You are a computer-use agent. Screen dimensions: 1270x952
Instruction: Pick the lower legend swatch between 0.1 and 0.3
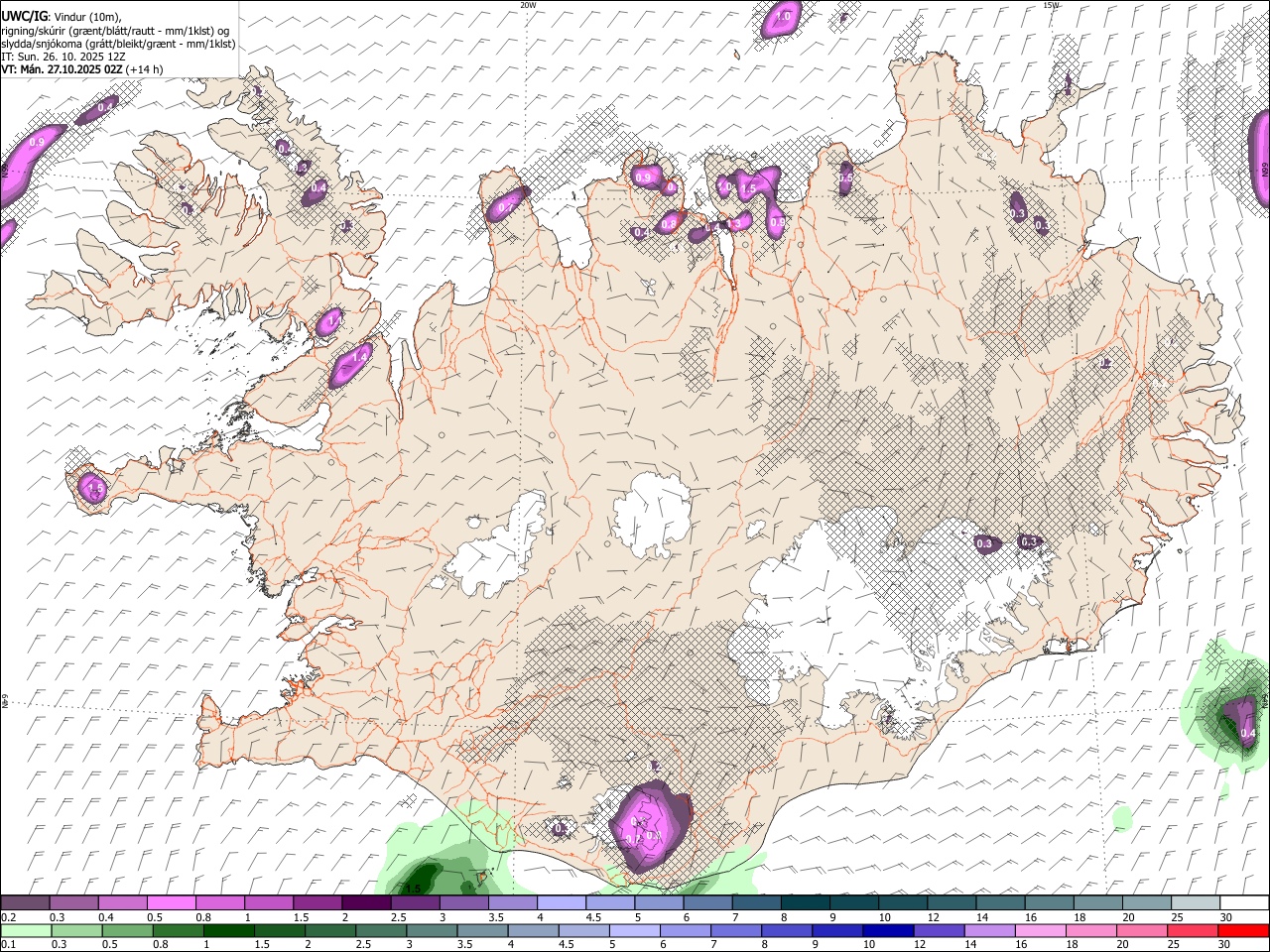28,931
